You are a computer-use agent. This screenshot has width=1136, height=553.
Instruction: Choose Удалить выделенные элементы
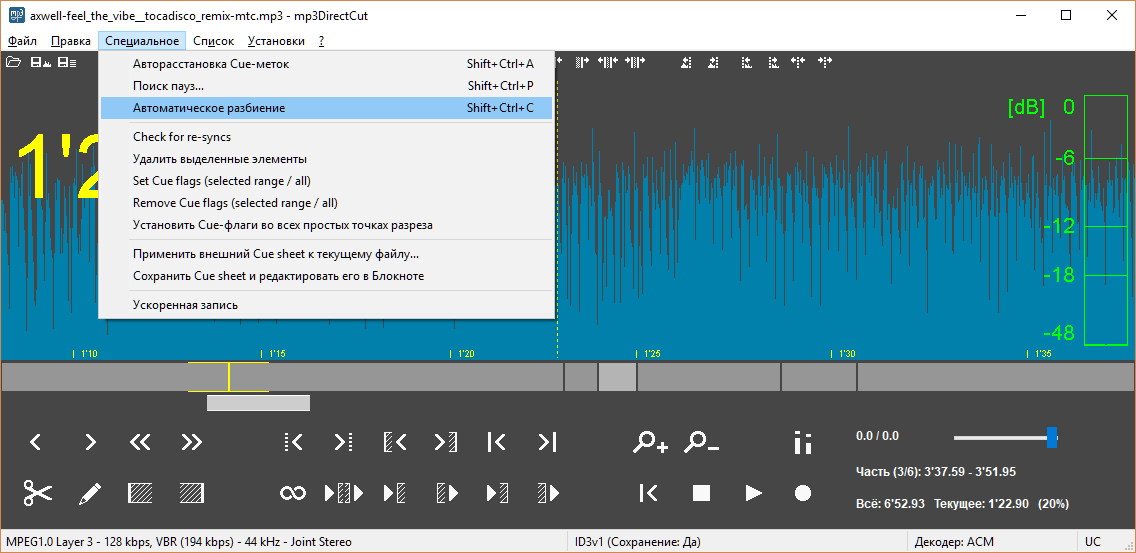click(326, 159)
